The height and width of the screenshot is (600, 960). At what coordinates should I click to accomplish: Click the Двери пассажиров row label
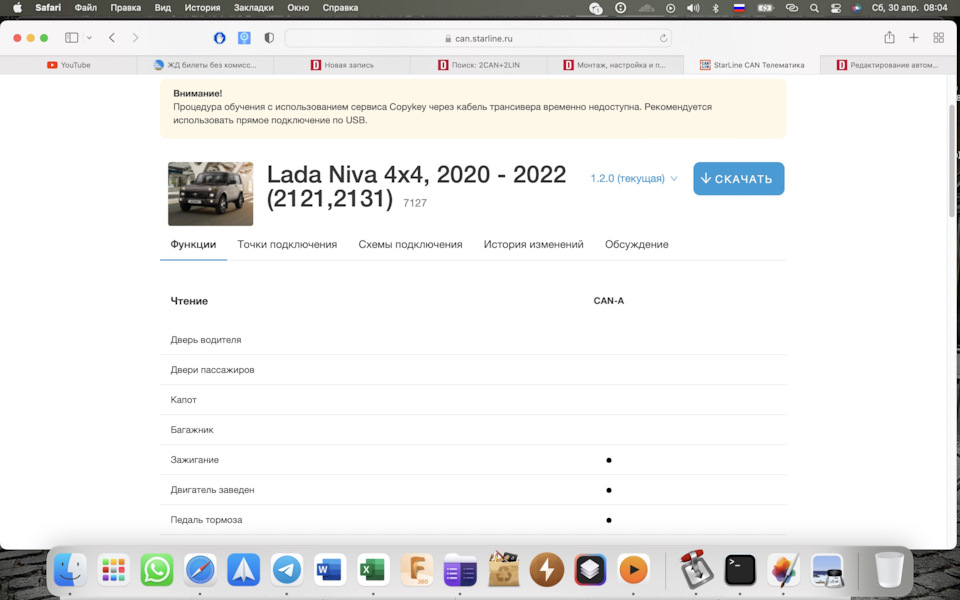point(212,370)
